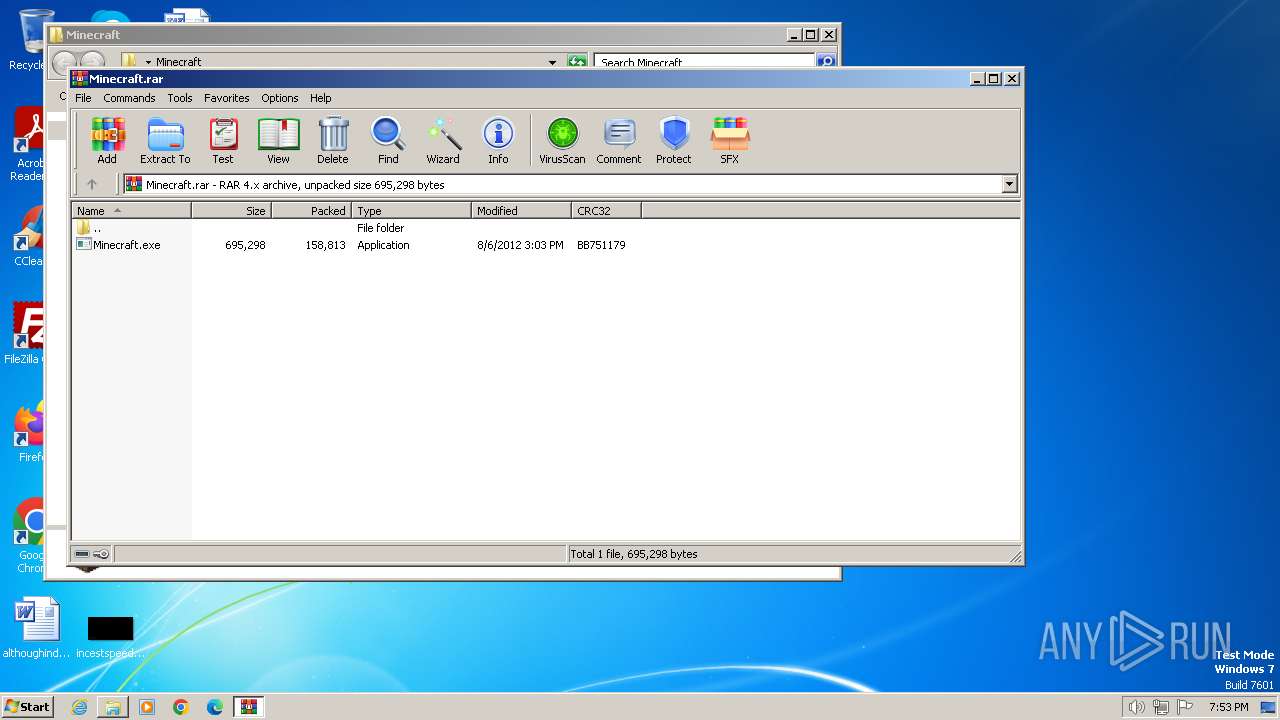Image resolution: width=1280 pixels, height=720 pixels.
Task: Launch the Wizard tool
Action: (x=443, y=141)
